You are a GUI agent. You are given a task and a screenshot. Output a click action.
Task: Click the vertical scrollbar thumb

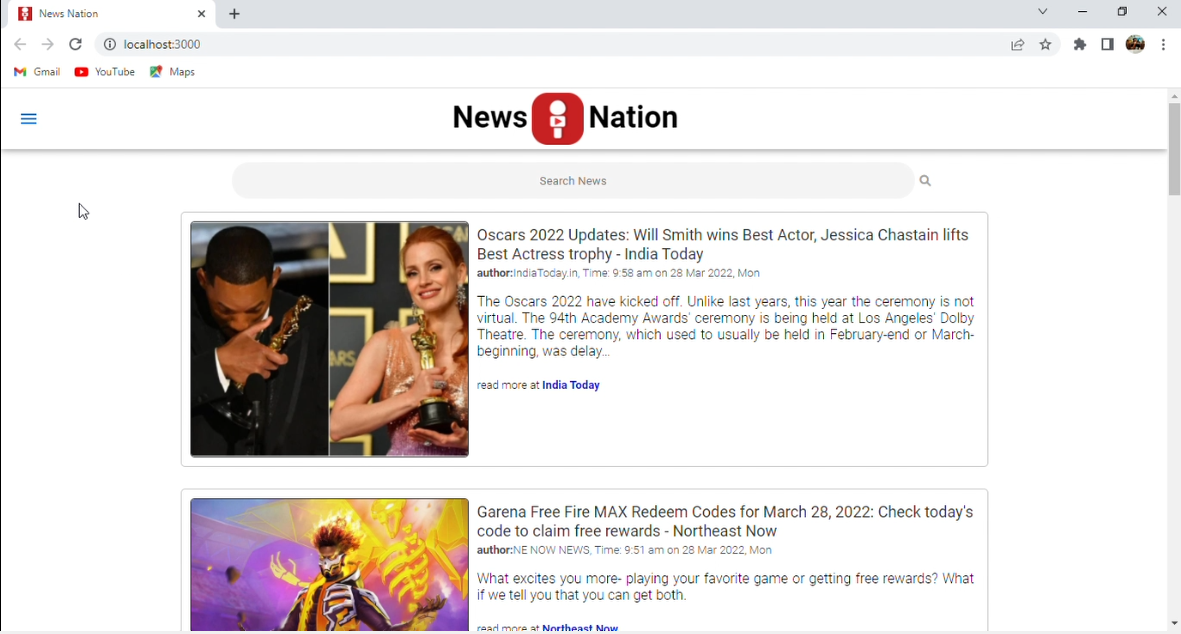point(1174,149)
